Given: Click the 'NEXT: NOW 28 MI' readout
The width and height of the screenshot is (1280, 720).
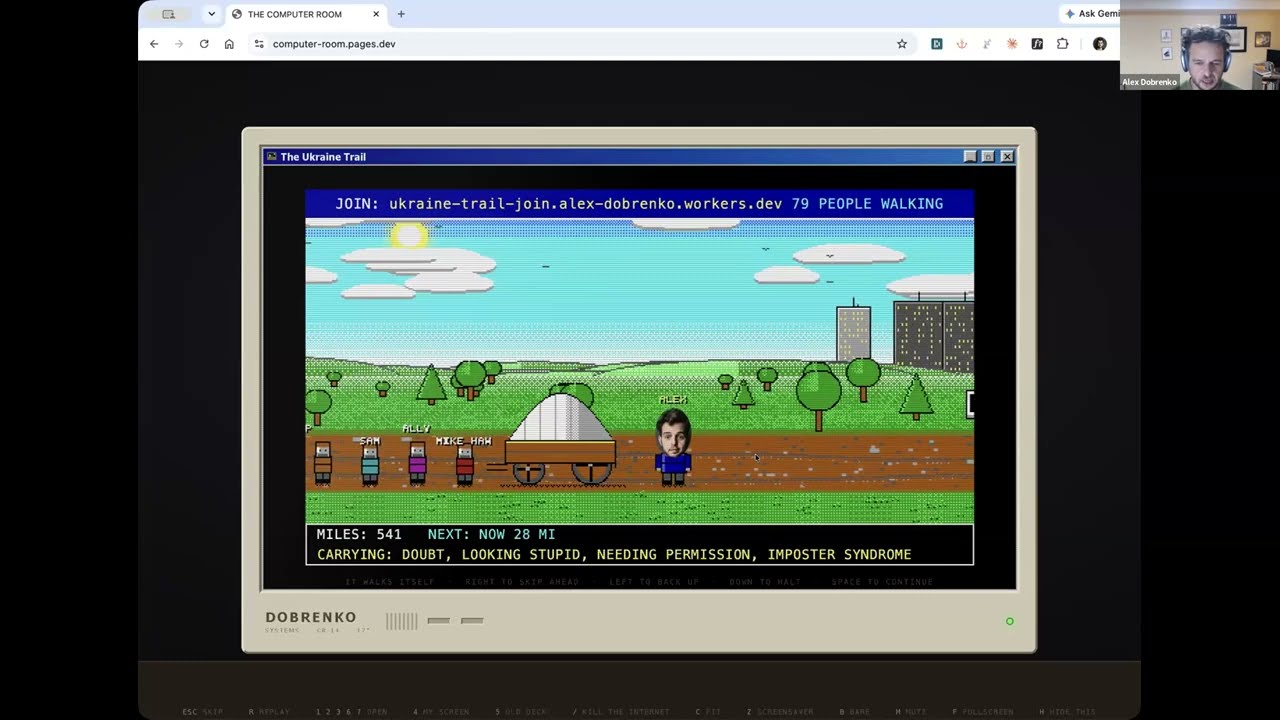Looking at the screenshot, I should (x=491, y=534).
